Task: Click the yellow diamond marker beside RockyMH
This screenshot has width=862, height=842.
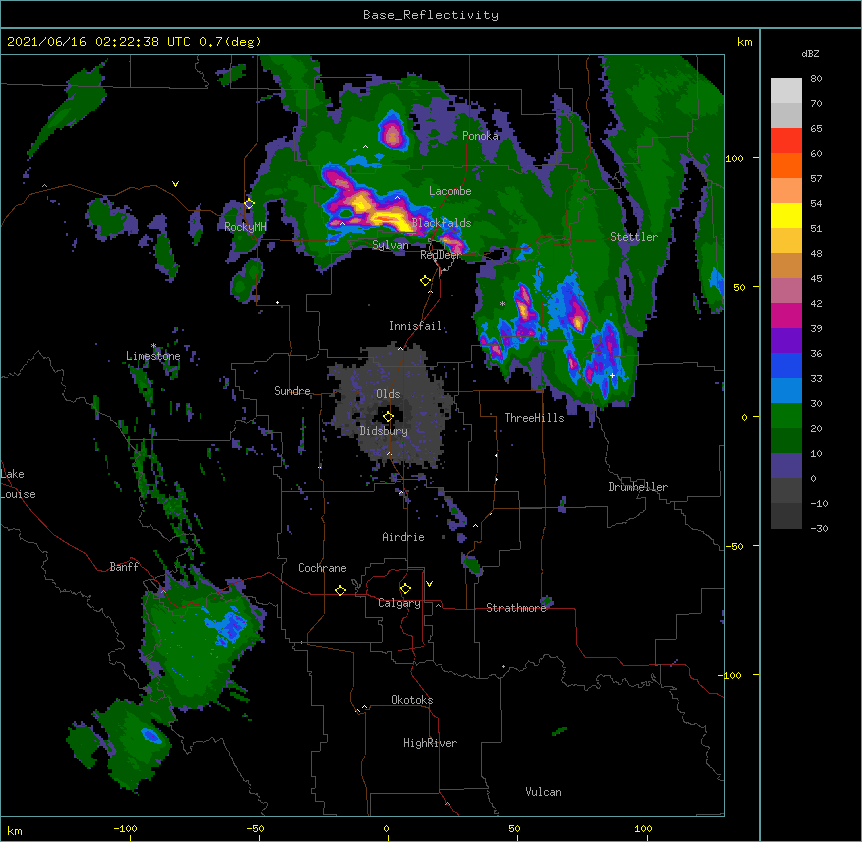Action: [x=249, y=204]
